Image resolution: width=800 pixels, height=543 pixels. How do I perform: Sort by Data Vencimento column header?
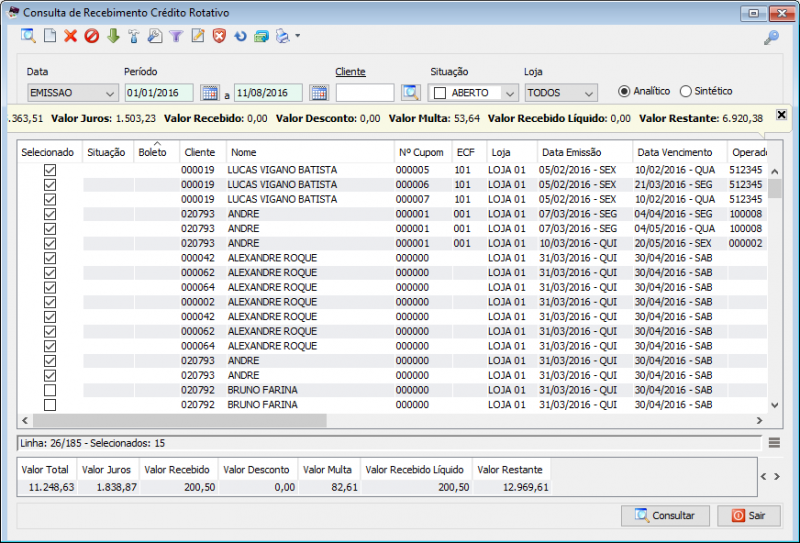point(680,152)
